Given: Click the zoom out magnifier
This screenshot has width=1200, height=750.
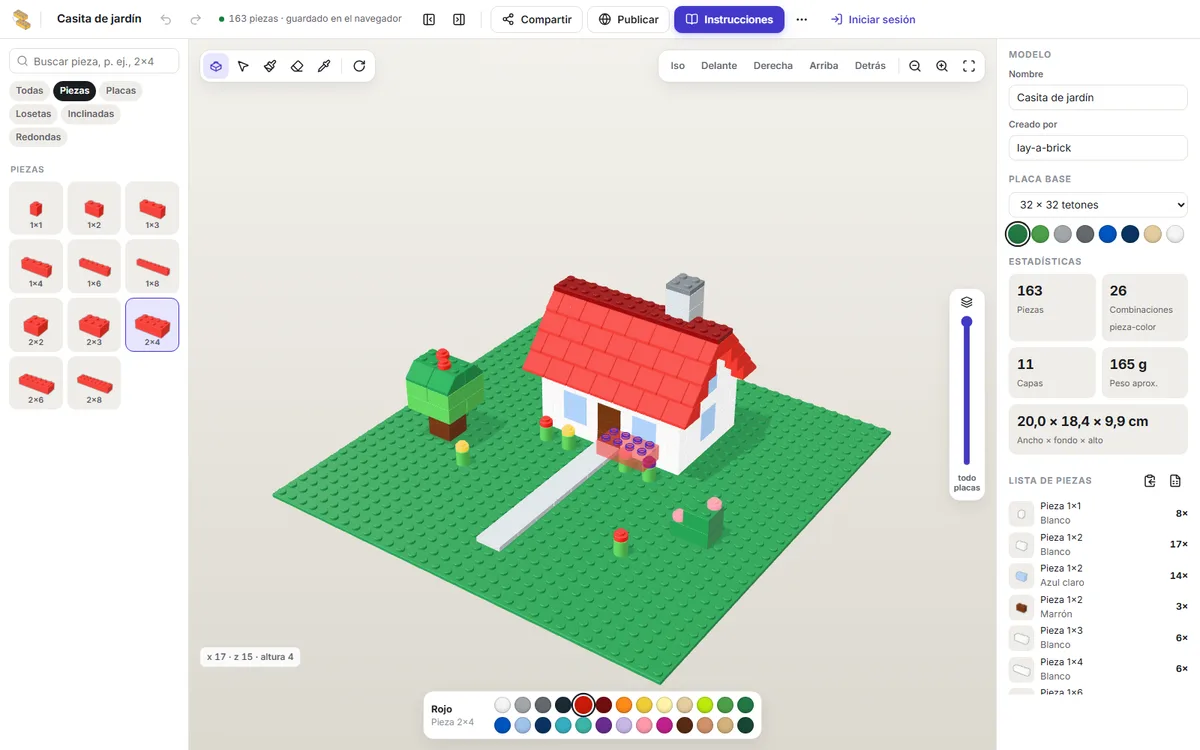Looking at the screenshot, I should click(915, 66).
